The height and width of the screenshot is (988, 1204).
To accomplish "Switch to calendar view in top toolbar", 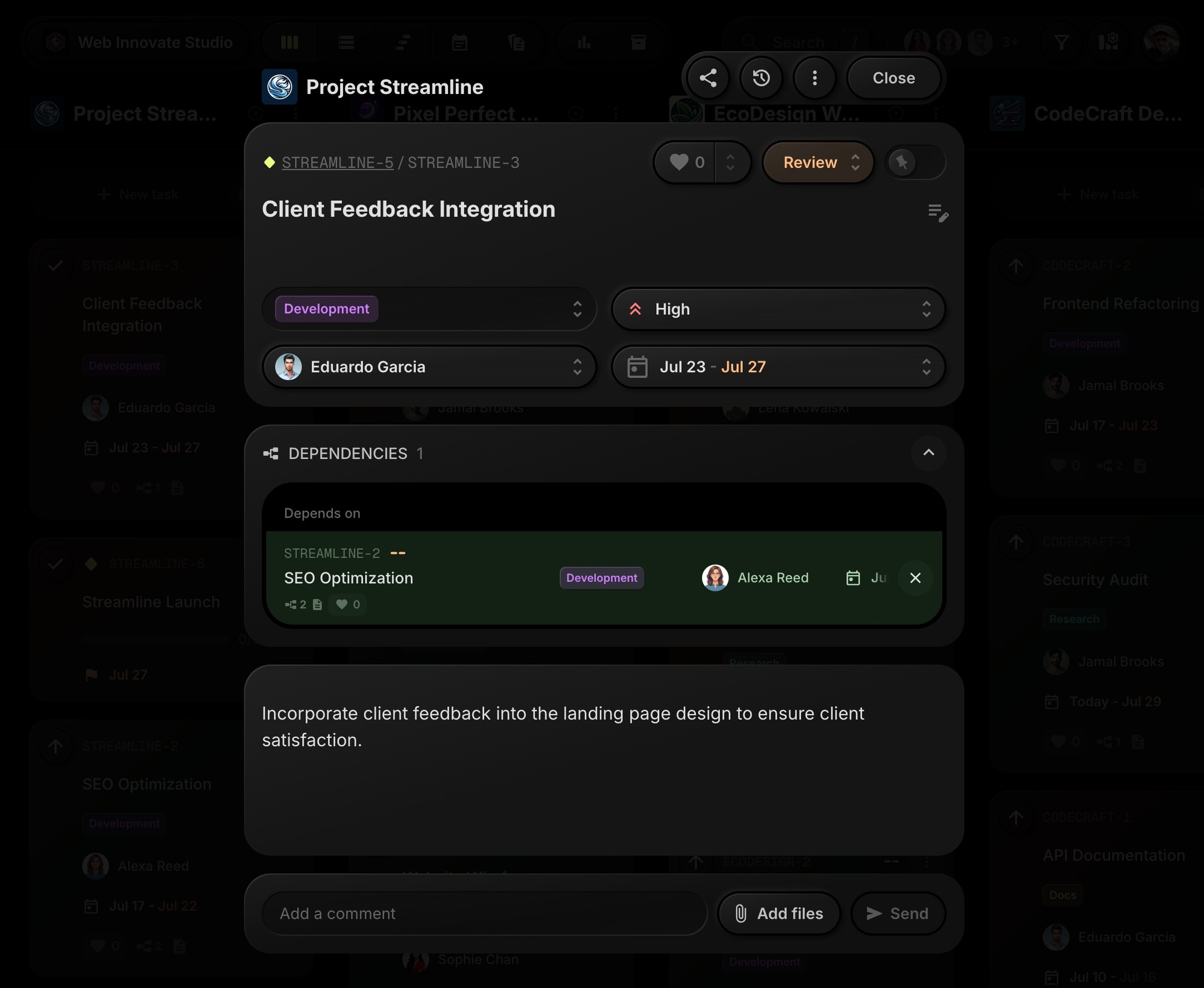I will coord(459,42).
